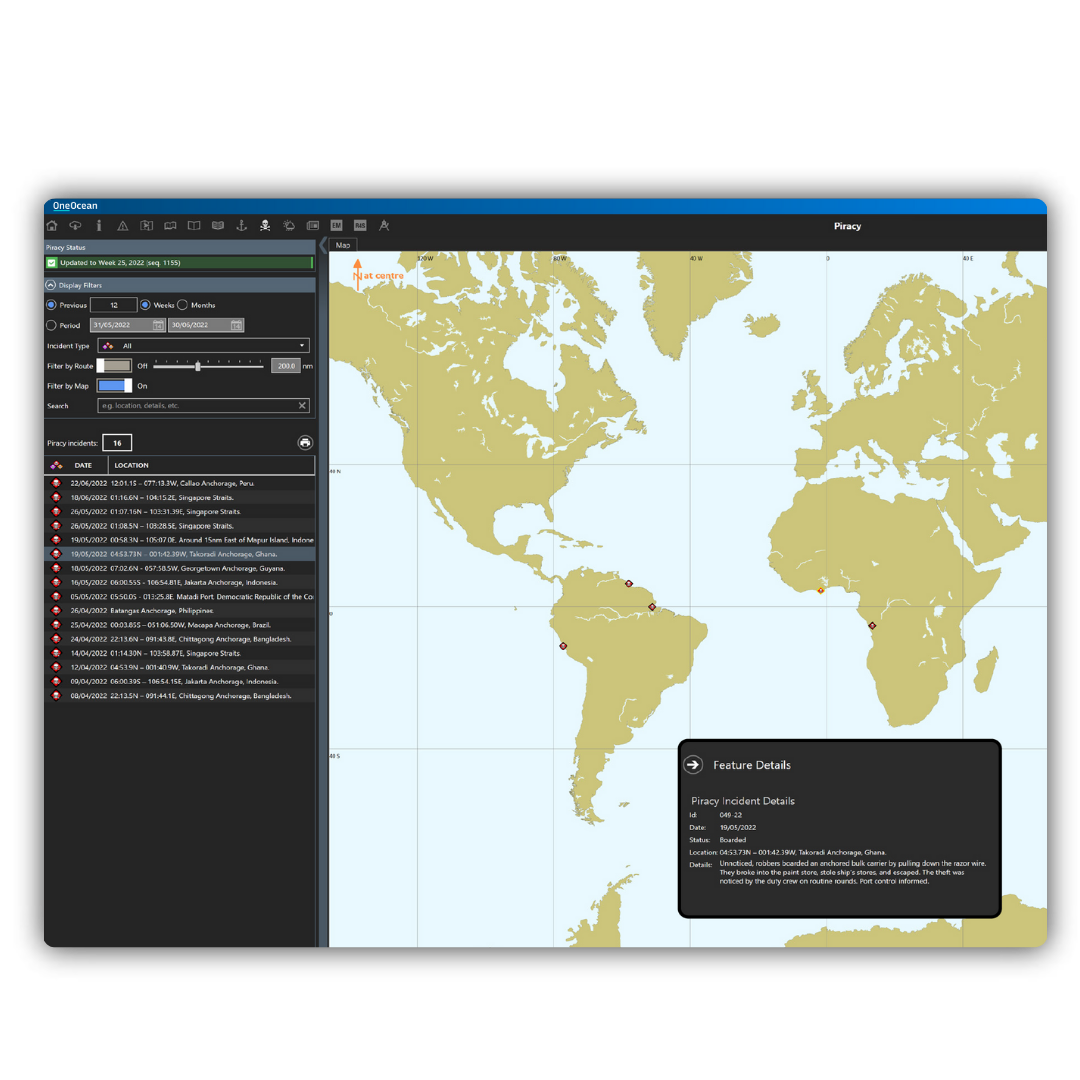Open the Incident Type dropdown
The height and width of the screenshot is (1080, 1080).
203,346
